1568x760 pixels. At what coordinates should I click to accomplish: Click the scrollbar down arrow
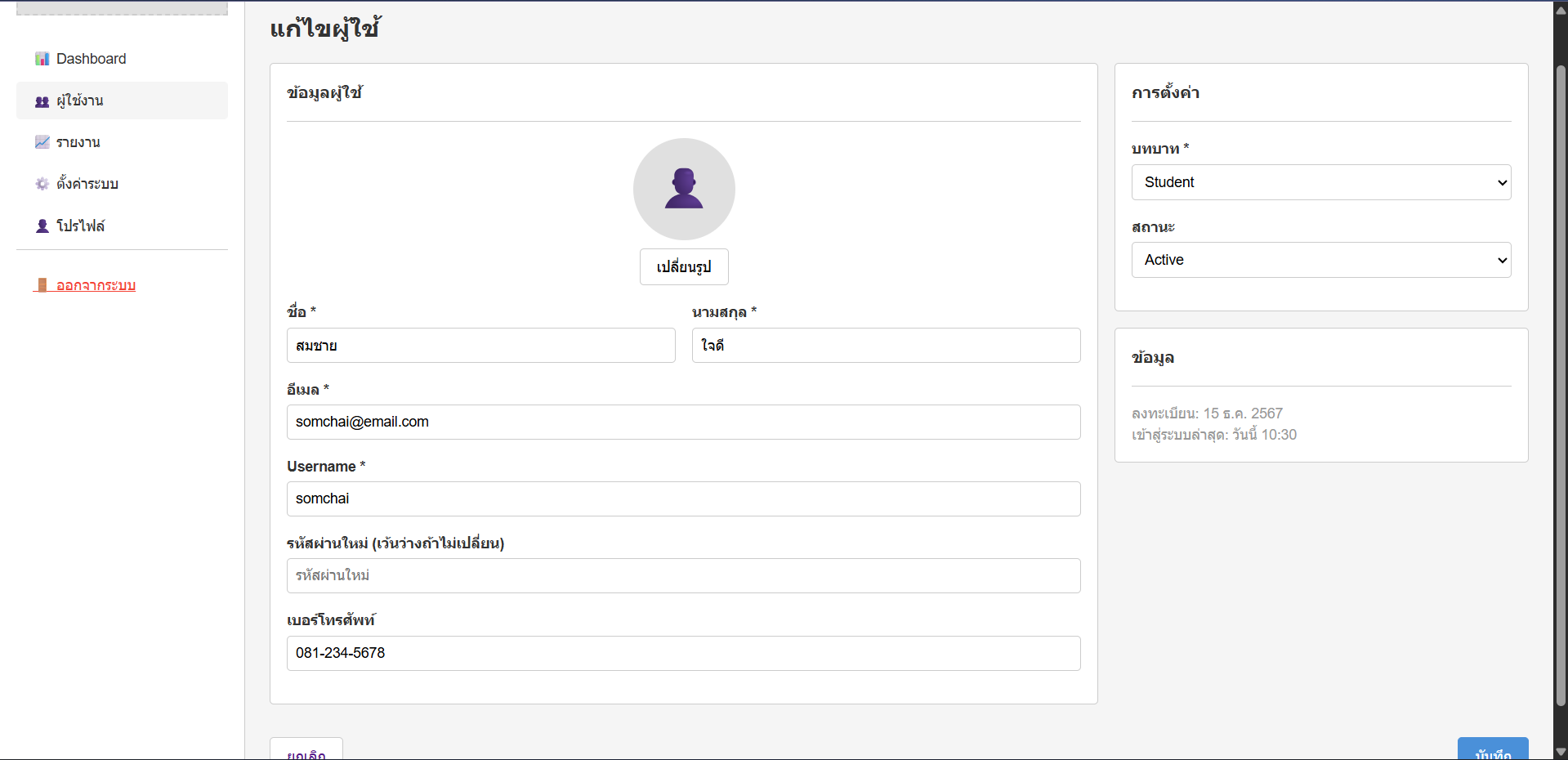point(1558,751)
